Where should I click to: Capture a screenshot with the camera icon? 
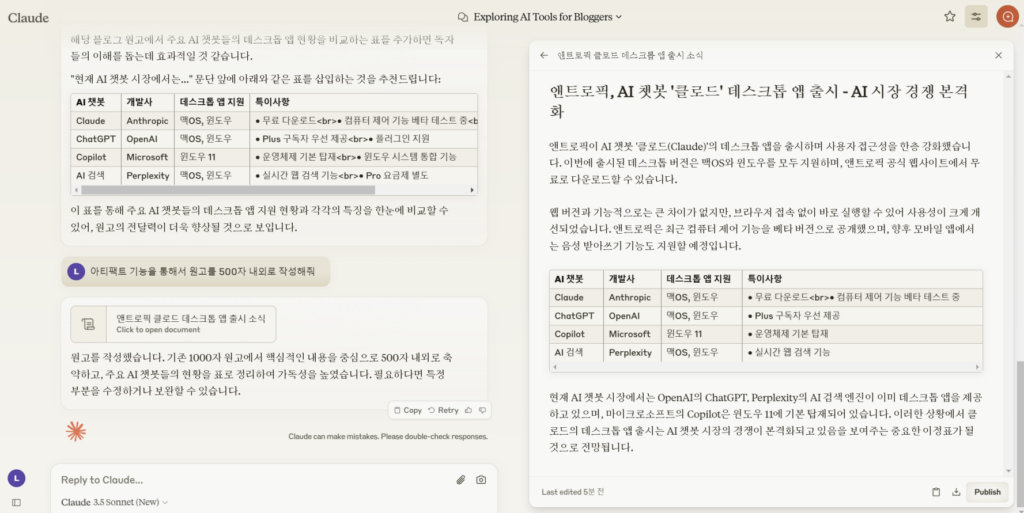481,480
